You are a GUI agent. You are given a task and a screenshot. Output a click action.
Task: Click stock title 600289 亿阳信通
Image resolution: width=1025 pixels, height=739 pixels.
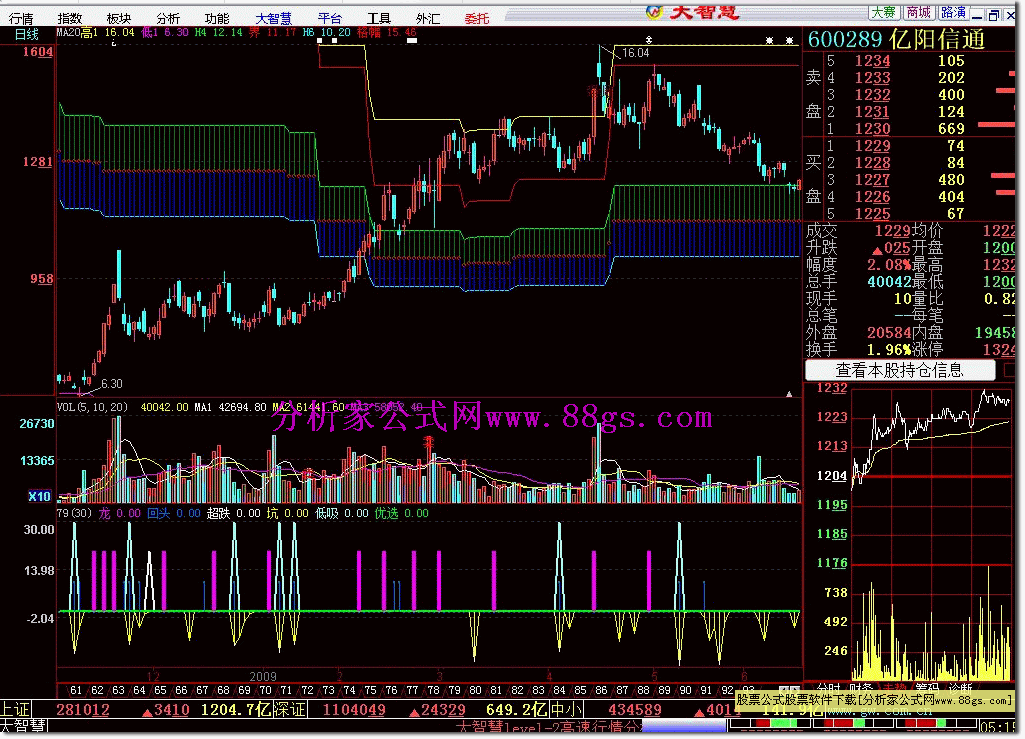click(x=896, y=39)
